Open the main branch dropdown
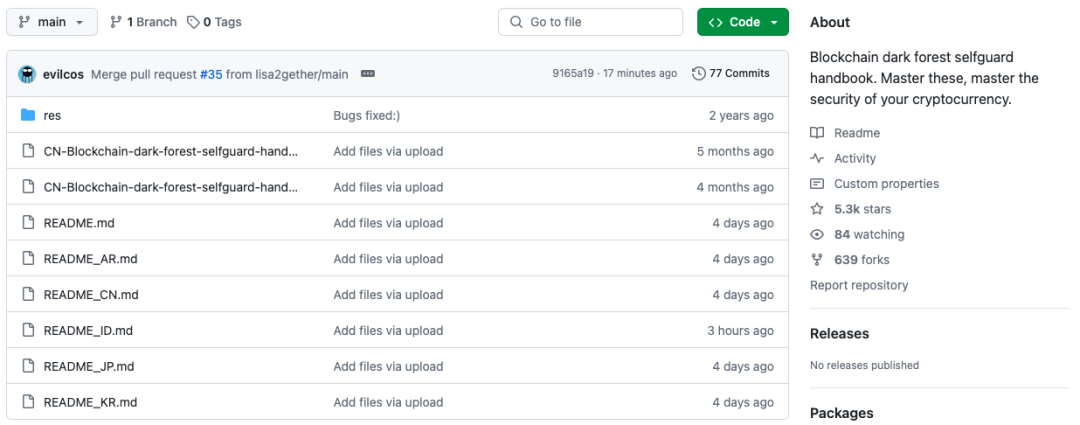 51,22
